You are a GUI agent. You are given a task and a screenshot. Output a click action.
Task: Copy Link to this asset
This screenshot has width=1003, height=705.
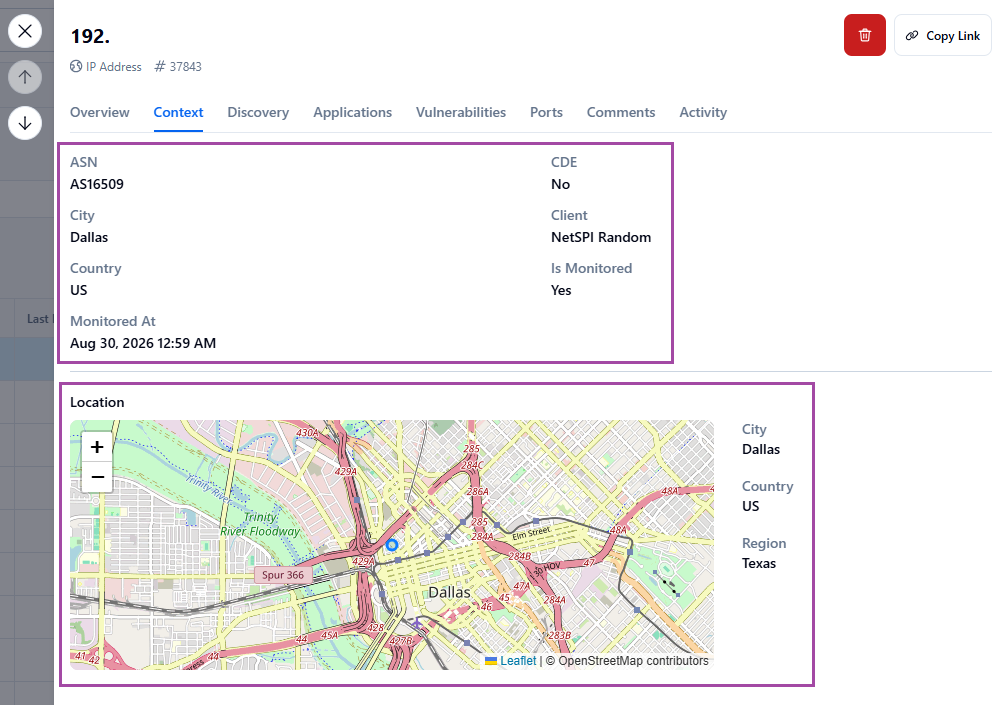[x=942, y=35]
